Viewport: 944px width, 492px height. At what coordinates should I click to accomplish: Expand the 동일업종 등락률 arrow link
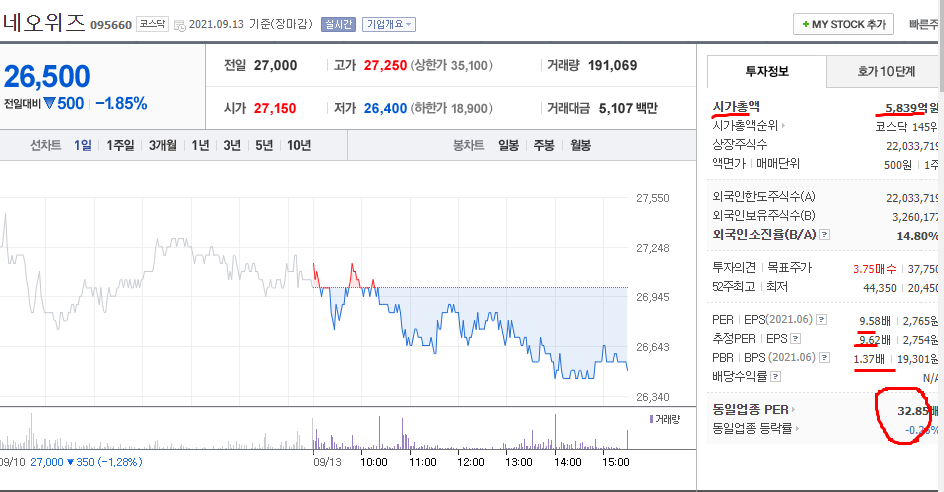[797, 429]
